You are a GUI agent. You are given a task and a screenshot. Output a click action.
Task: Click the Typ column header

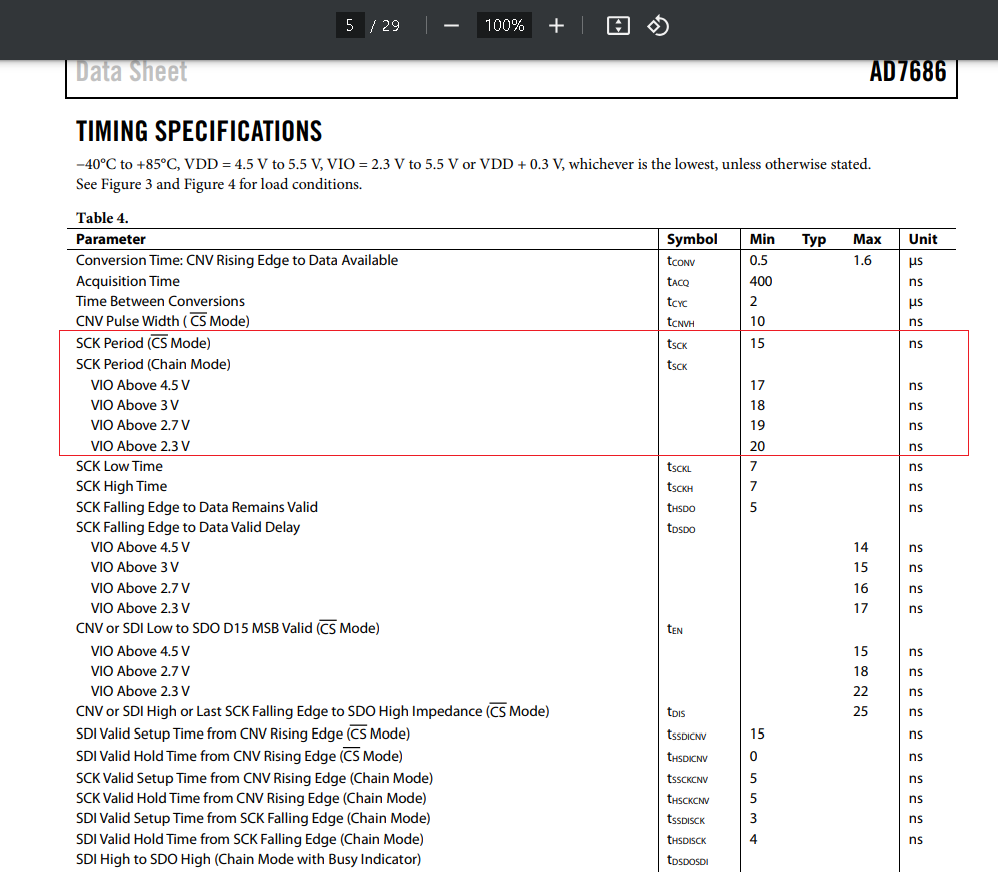pos(814,239)
